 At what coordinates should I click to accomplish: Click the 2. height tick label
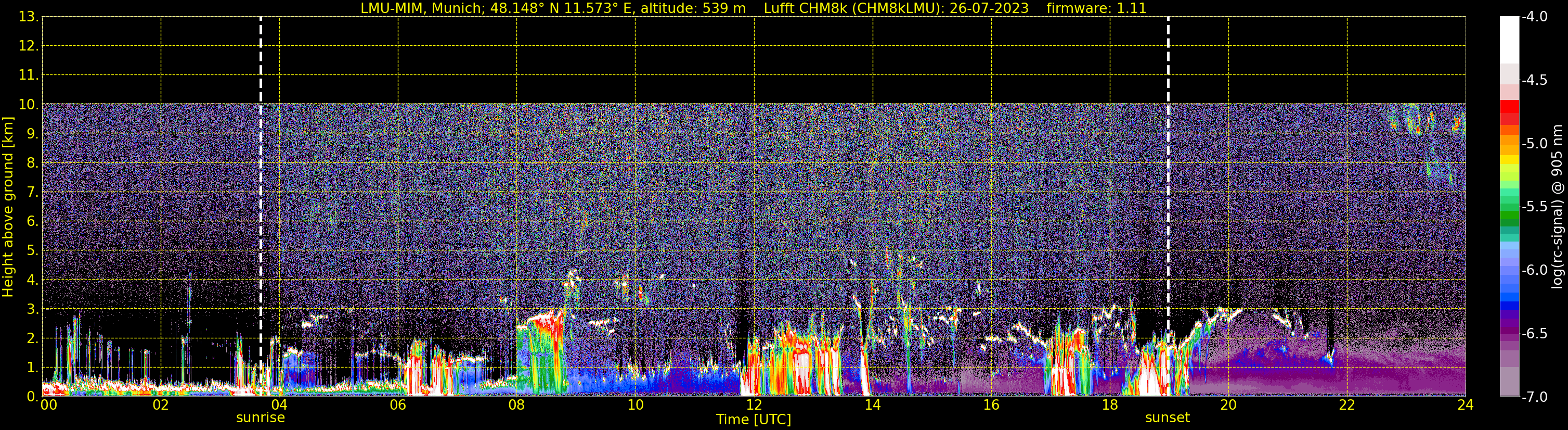pos(32,338)
